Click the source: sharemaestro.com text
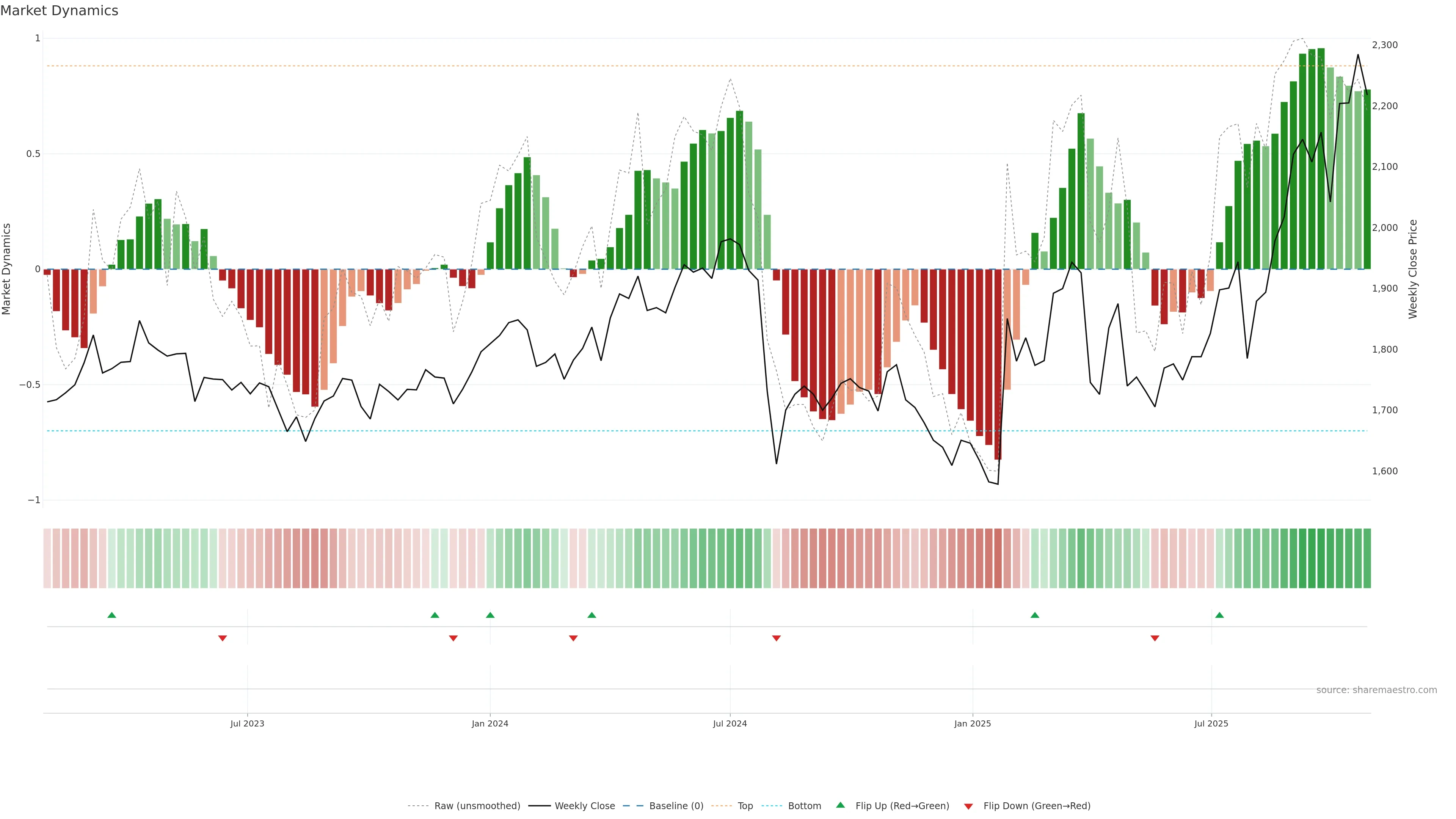The height and width of the screenshot is (819, 1456). 1376,690
